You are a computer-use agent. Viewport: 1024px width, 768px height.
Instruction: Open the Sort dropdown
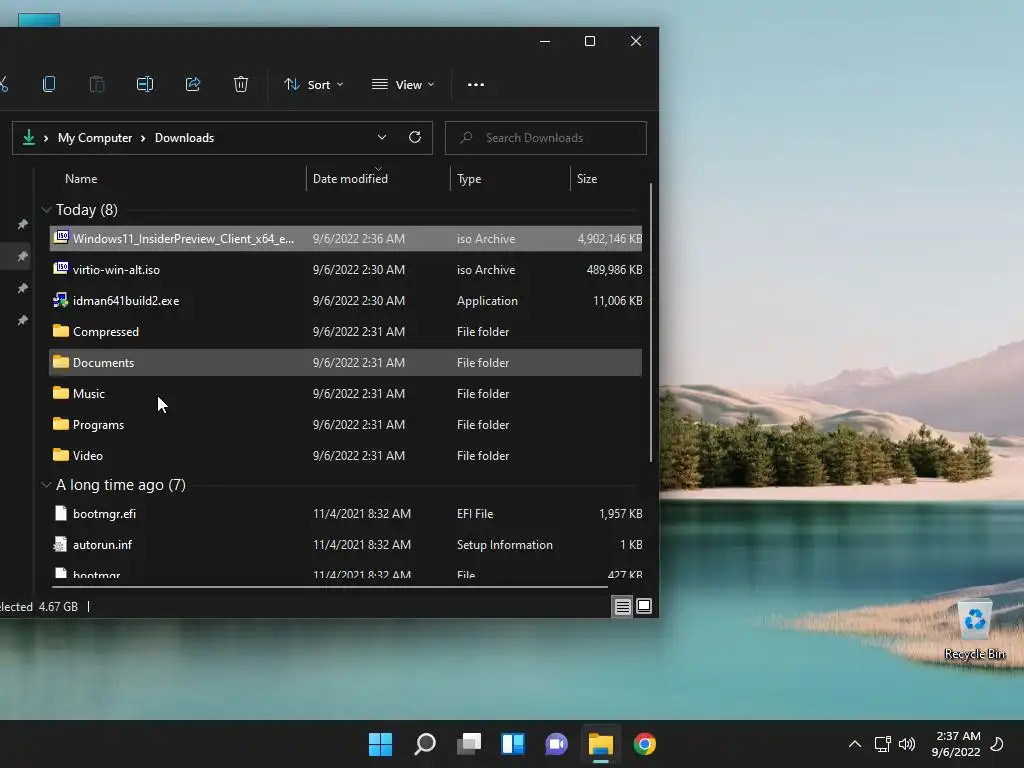click(313, 85)
